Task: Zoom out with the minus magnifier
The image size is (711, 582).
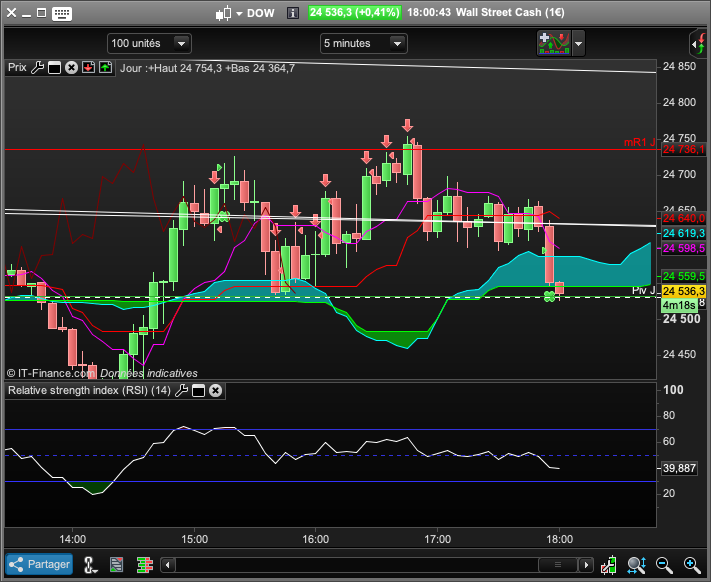Action: tap(664, 565)
